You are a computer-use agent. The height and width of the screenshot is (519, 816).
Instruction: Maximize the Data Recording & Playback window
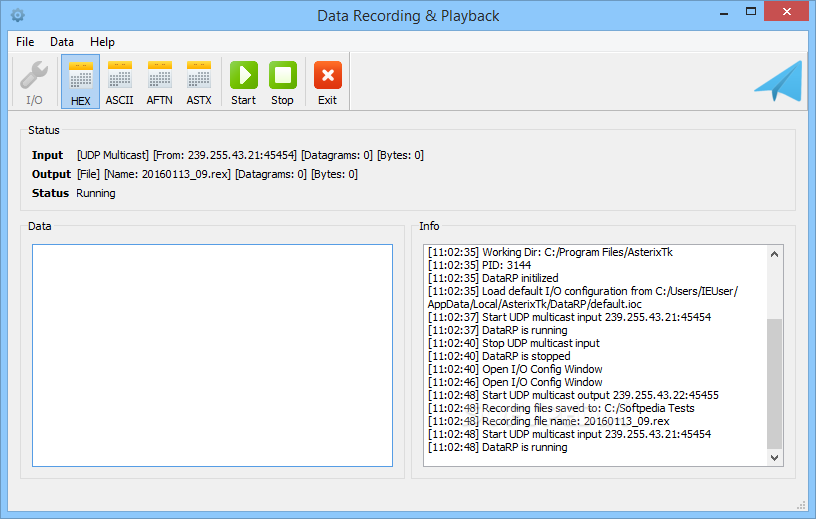(x=750, y=11)
